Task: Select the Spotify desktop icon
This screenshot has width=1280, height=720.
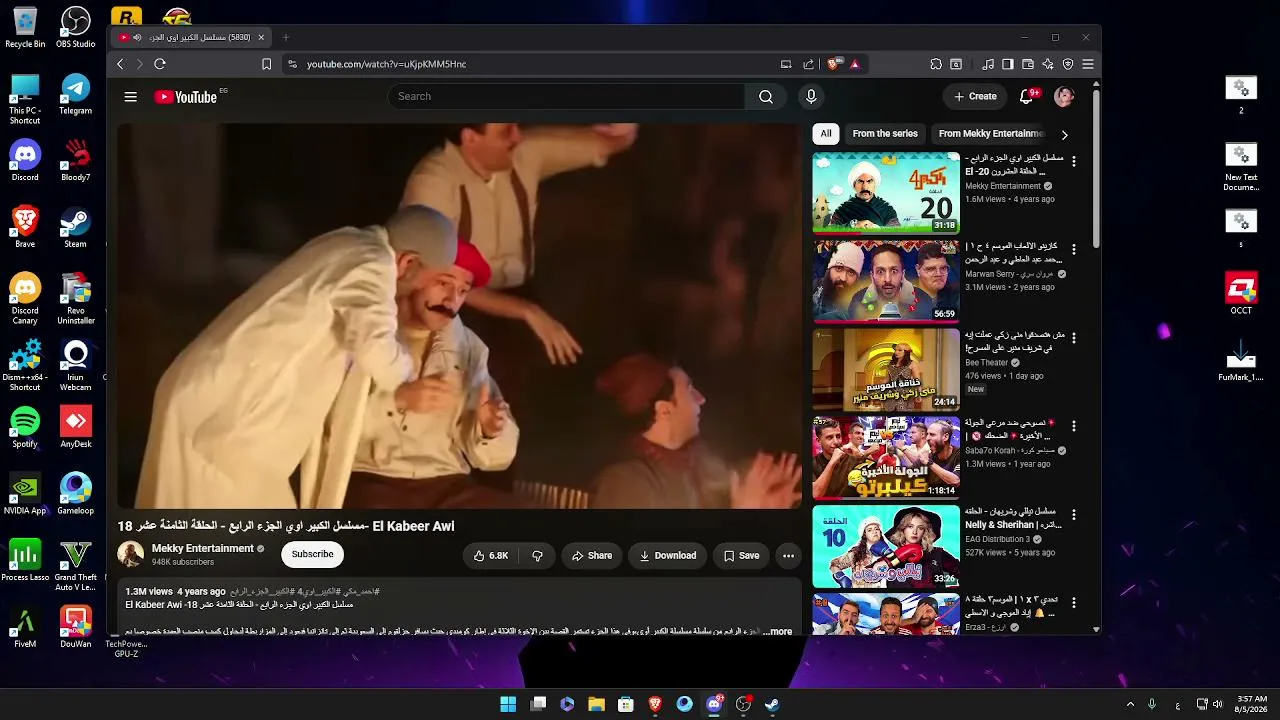Action: coord(25,428)
